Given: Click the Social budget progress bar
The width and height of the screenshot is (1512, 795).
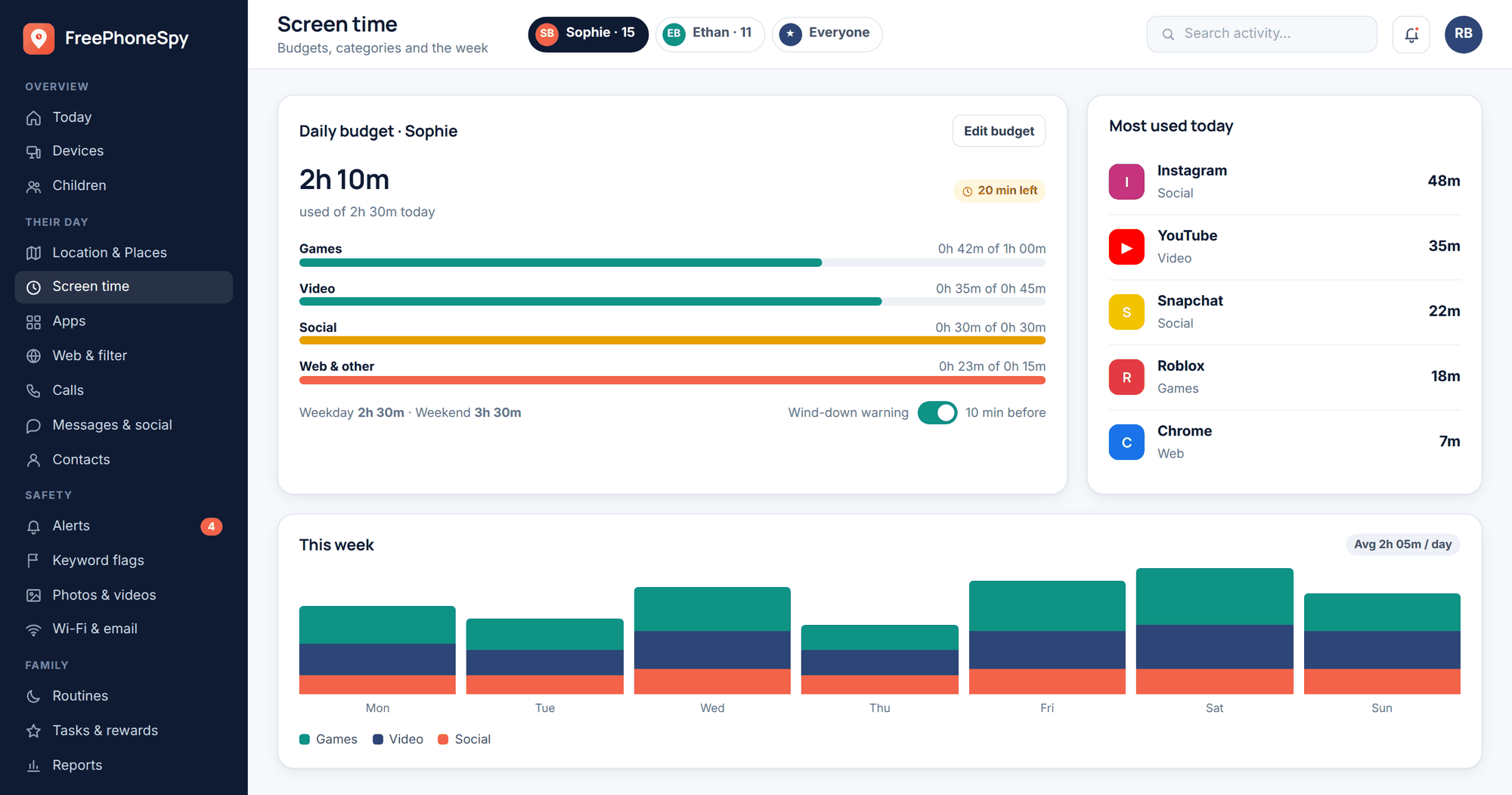Looking at the screenshot, I should 672,340.
